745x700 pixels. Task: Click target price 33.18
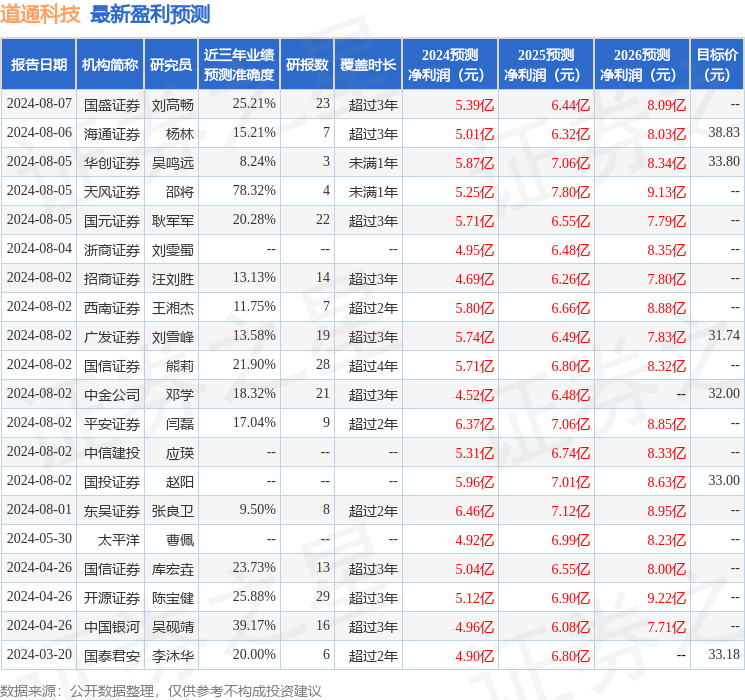point(724,654)
